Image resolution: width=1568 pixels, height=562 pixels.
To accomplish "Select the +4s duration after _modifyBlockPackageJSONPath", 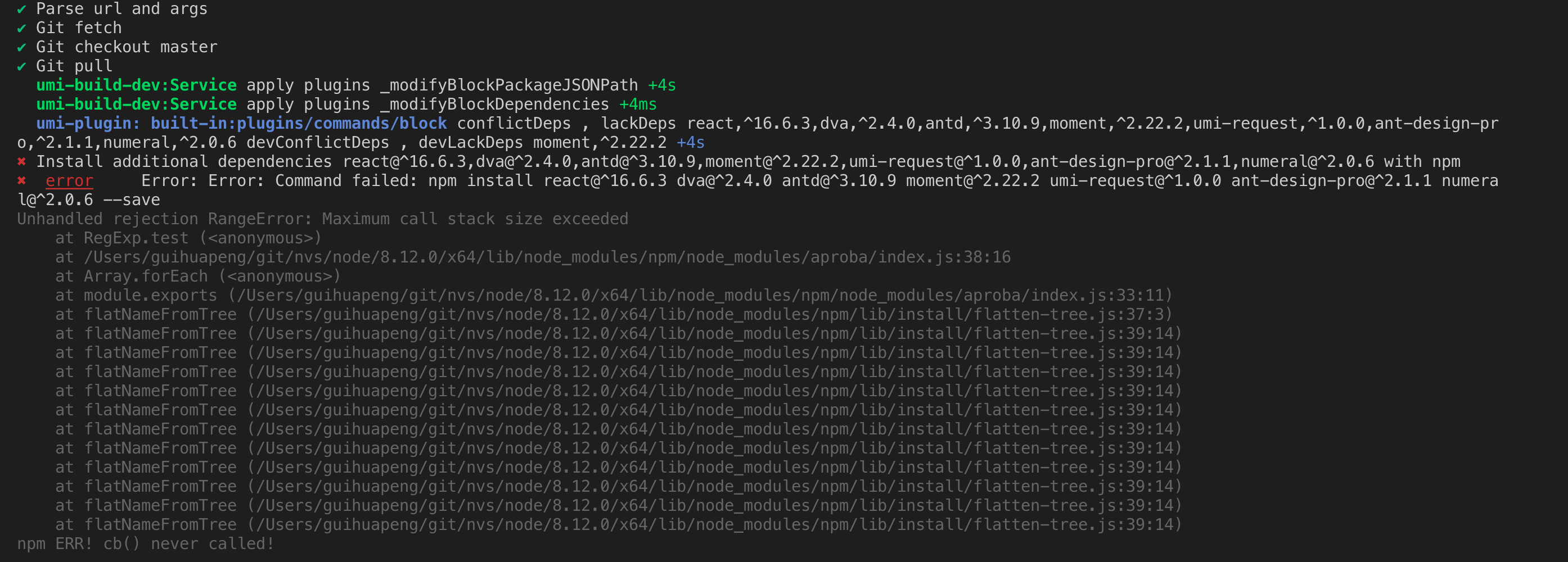I will 661,85.
